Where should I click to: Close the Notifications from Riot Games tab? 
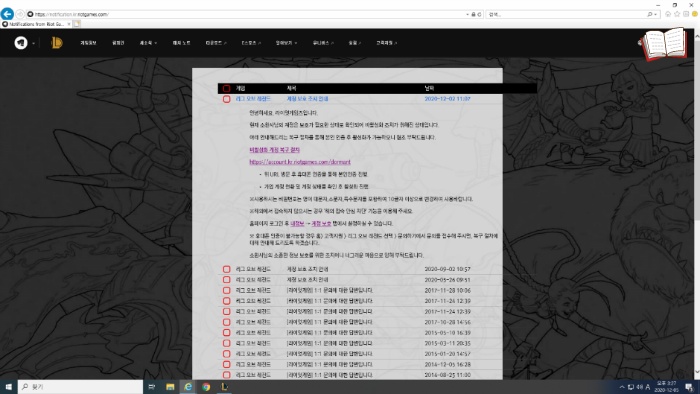tap(69, 24)
